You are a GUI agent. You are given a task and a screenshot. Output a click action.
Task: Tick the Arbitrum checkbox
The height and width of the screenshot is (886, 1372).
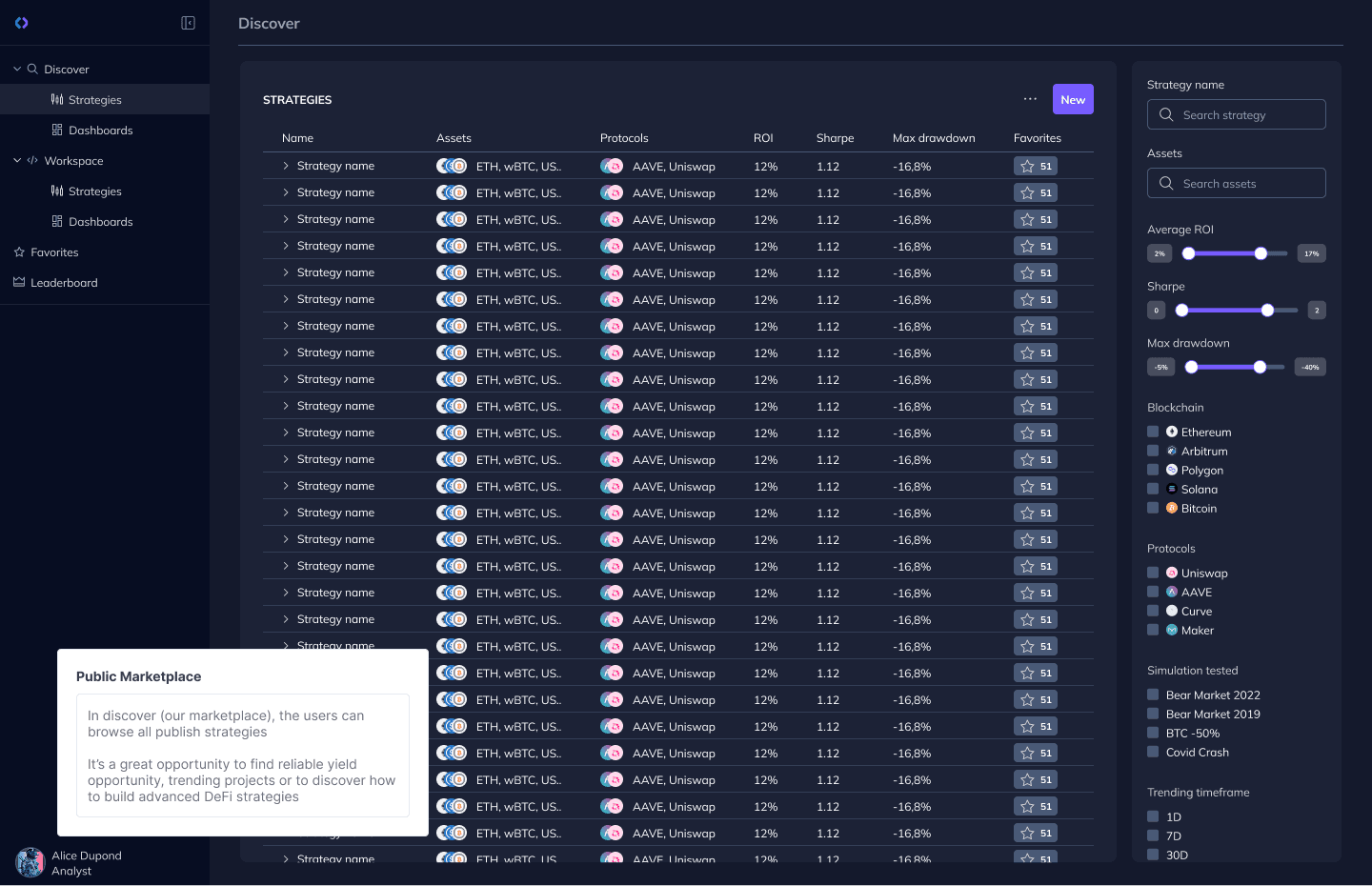tap(1153, 451)
